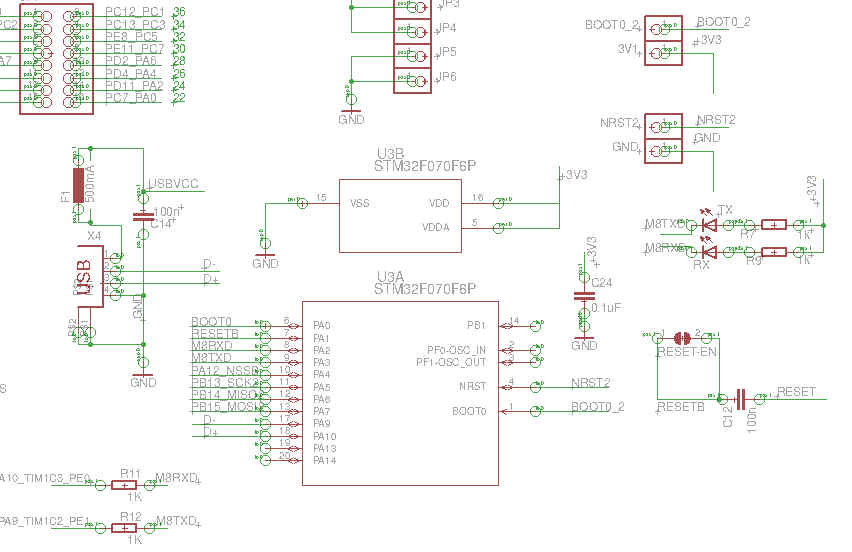Select the F1 500mA fuse symbol

pyautogui.click(x=77, y=185)
